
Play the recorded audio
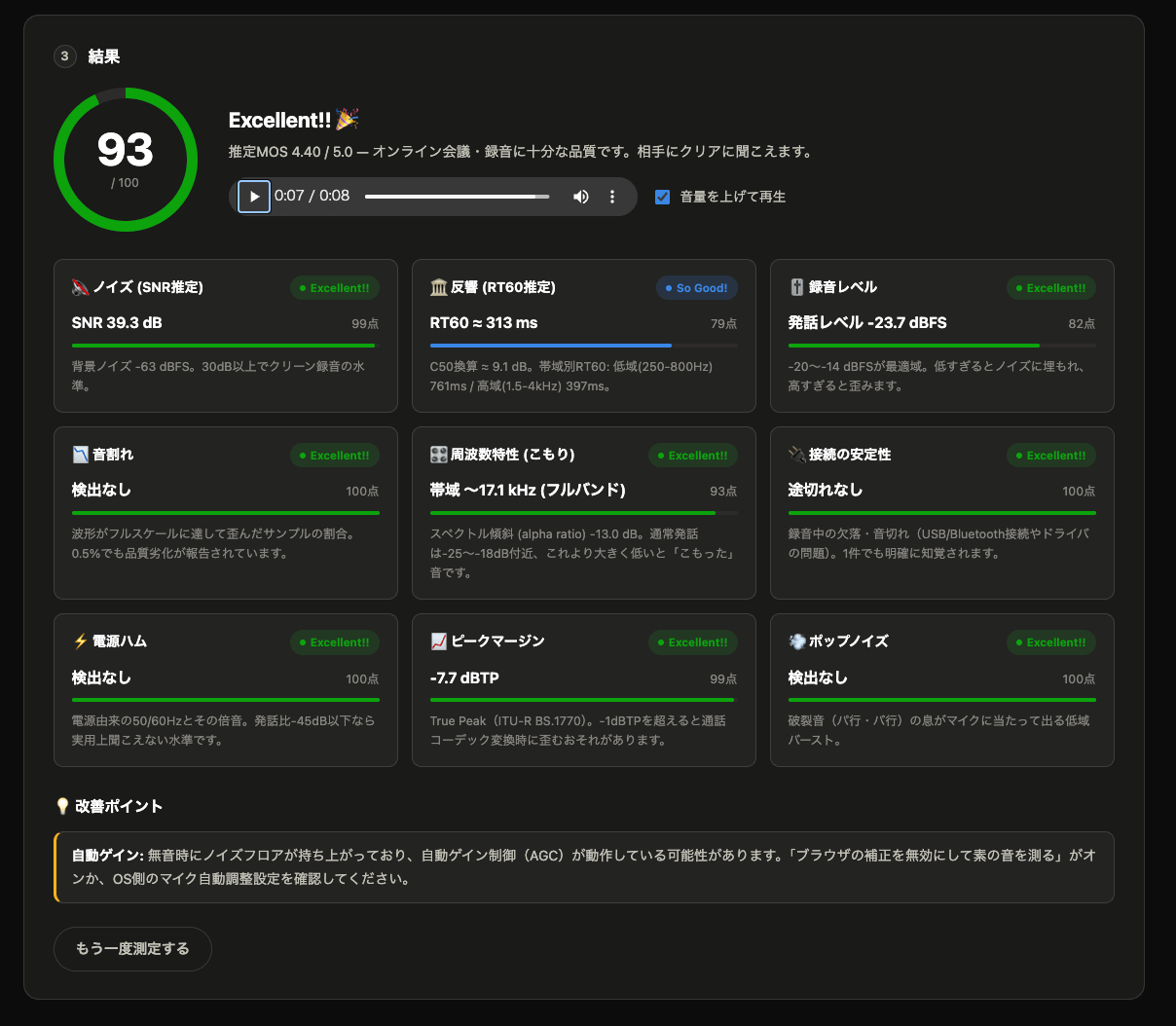click(x=254, y=197)
